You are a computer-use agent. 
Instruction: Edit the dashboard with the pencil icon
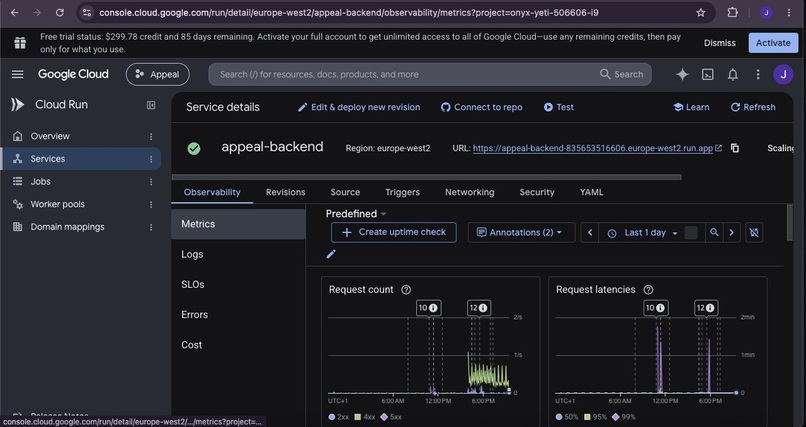331,254
